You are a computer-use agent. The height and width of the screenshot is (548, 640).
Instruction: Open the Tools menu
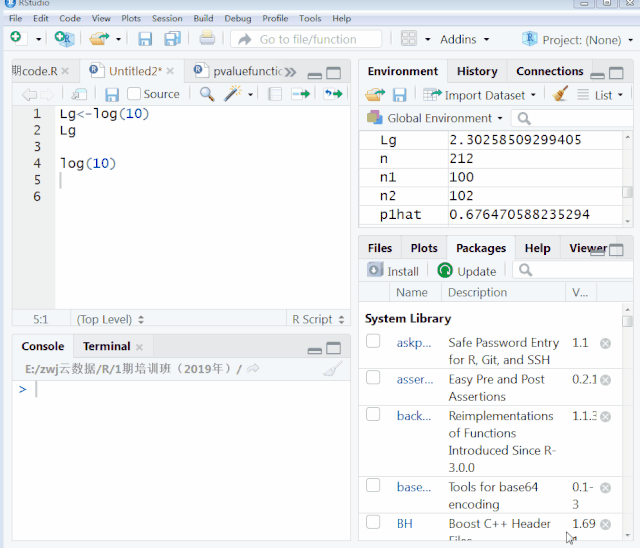point(310,18)
